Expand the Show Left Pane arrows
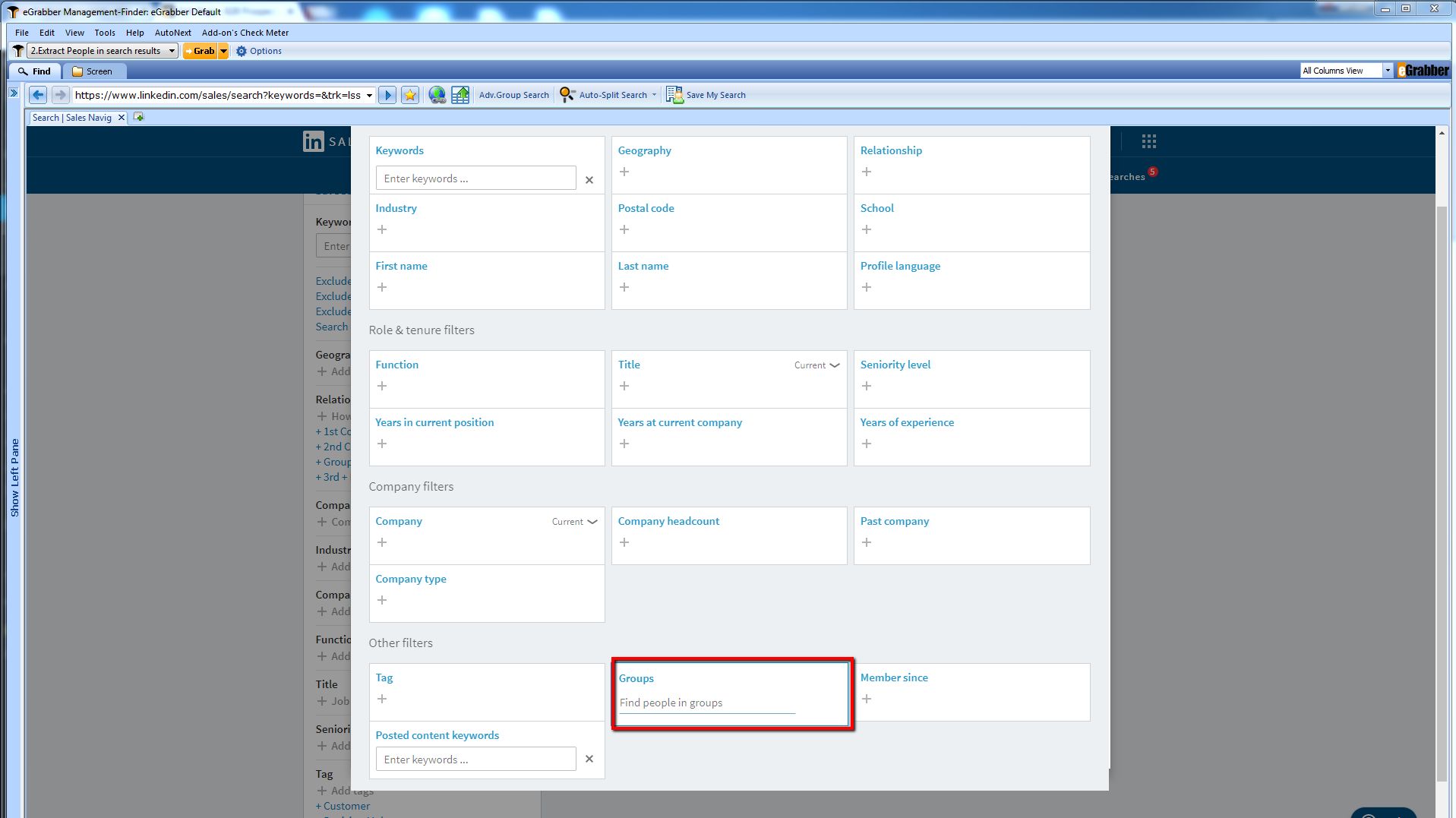 (x=14, y=93)
